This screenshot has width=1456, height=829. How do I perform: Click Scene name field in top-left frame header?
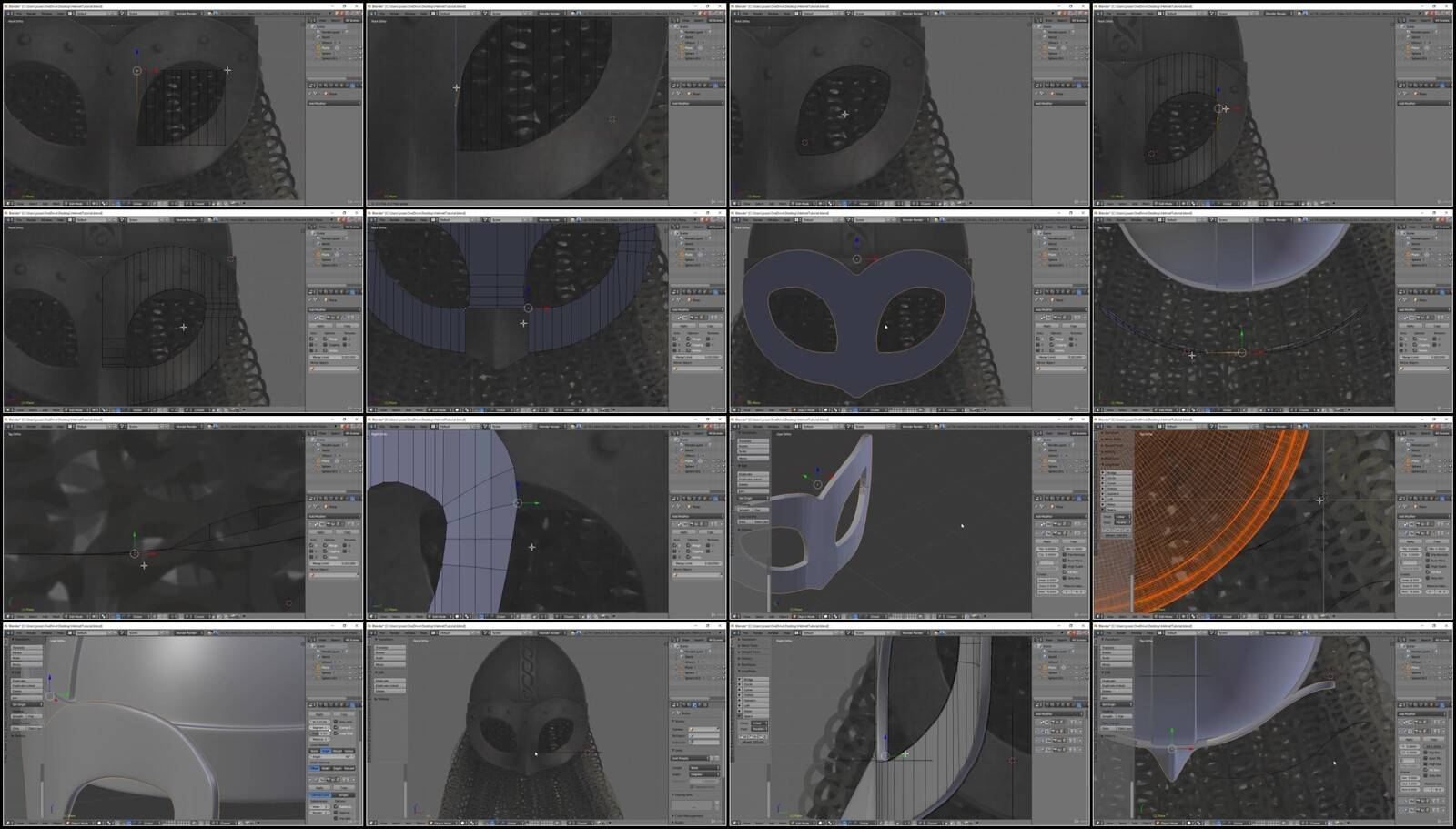(x=141, y=14)
